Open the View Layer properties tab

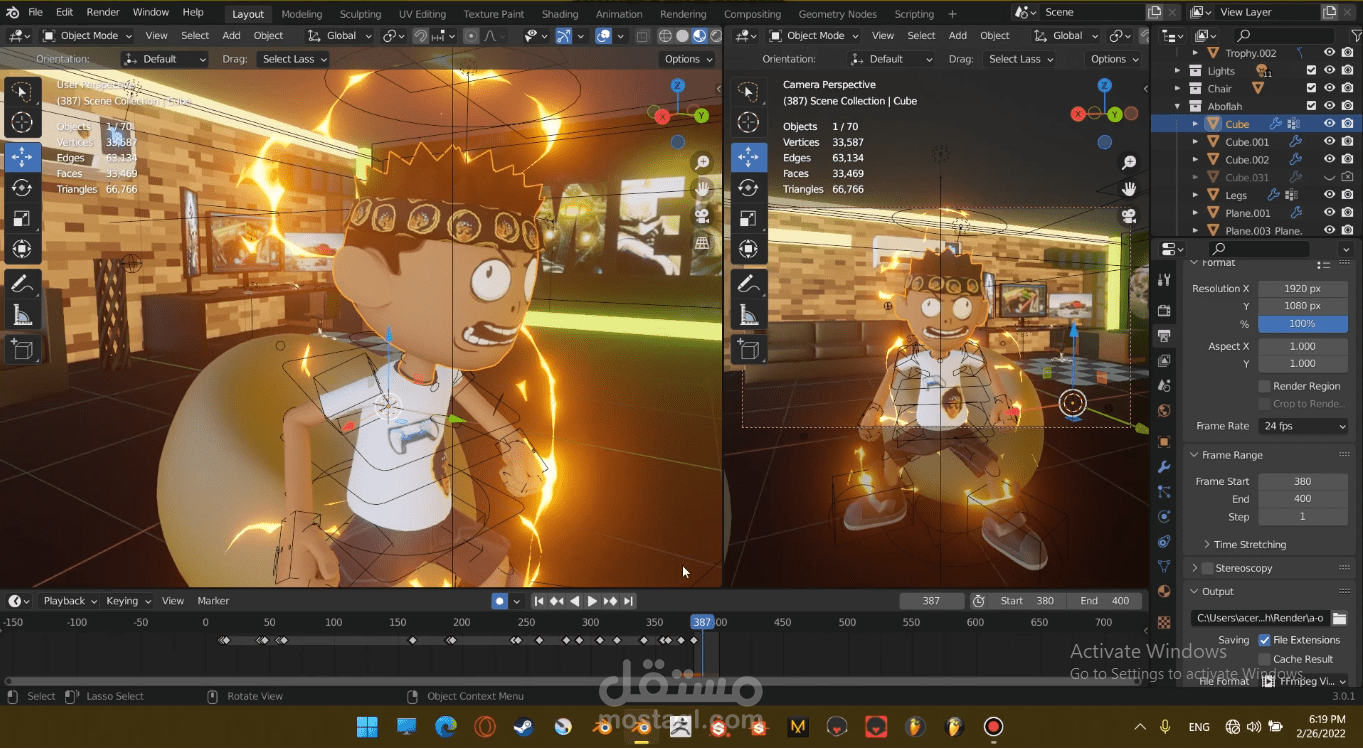(x=1164, y=360)
